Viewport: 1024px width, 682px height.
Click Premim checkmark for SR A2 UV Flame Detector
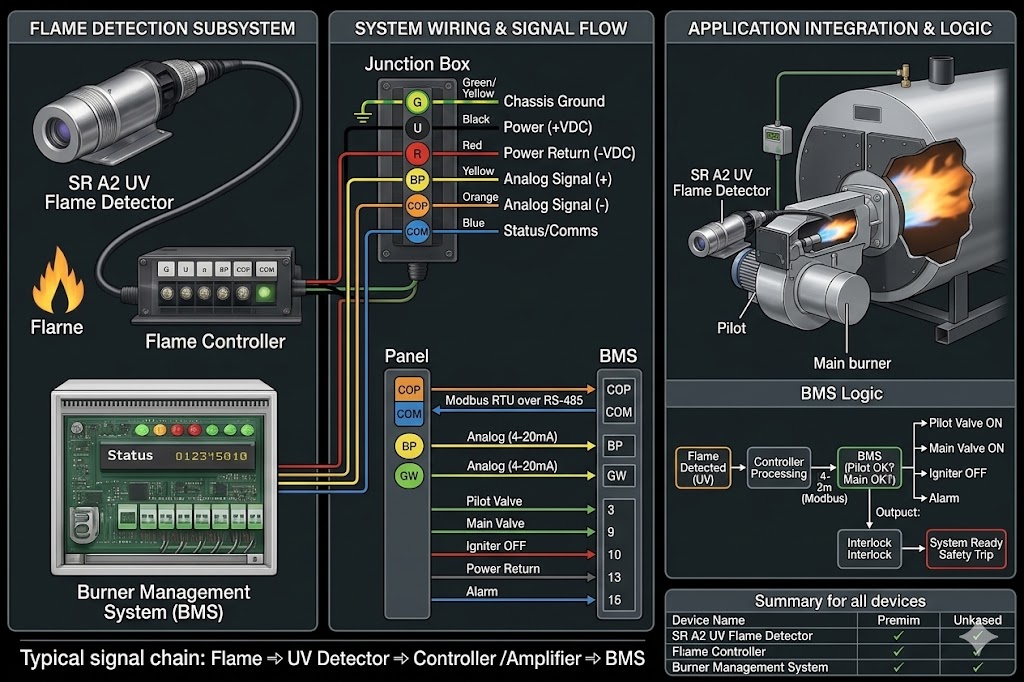click(899, 636)
